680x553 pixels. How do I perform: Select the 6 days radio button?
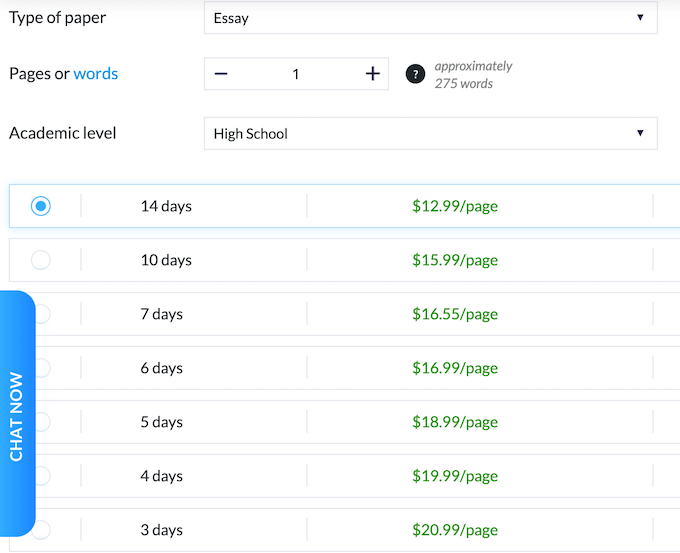tap(43, 368)
